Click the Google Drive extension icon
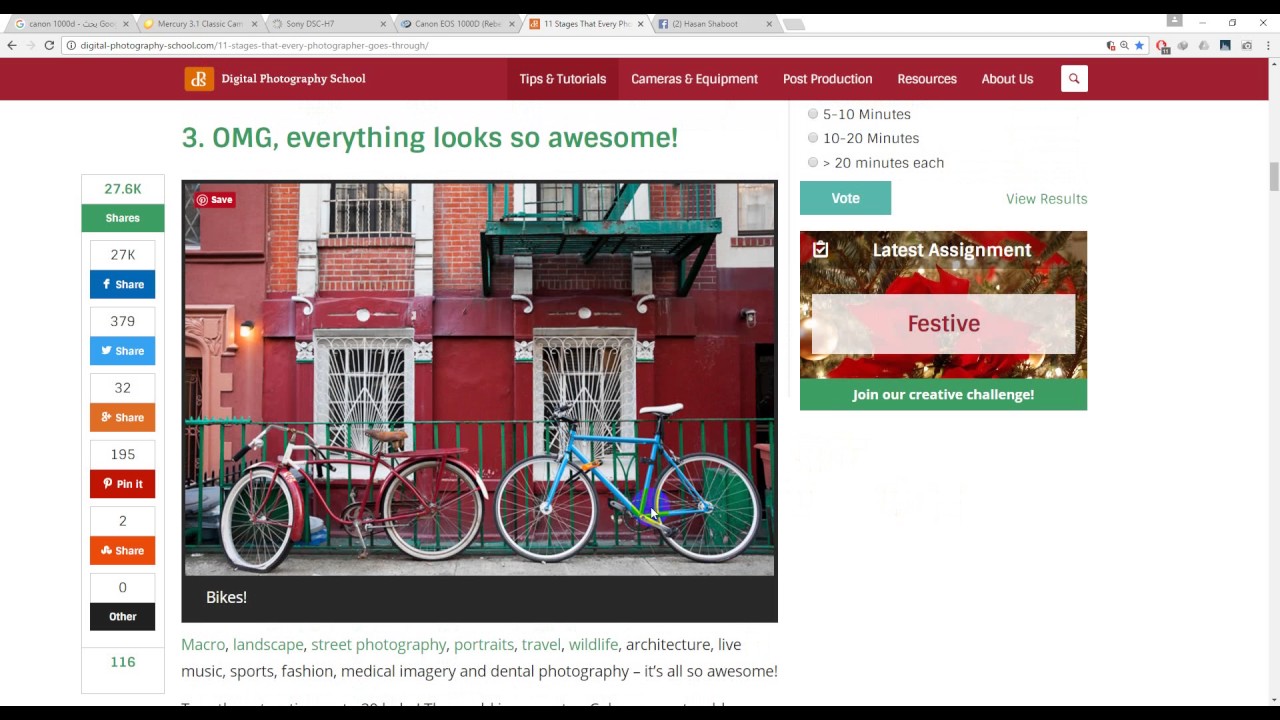Image resolution: width=1280 pixels, height=720 pixels. point(1204,45)
